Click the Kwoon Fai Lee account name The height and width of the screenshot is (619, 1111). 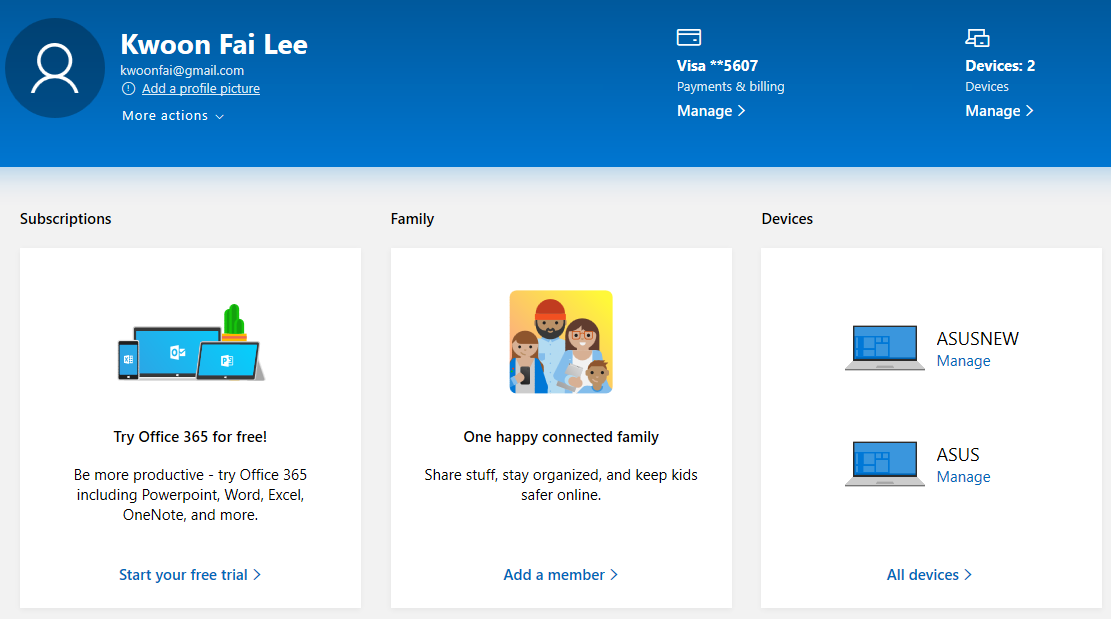tap(214, 44)
